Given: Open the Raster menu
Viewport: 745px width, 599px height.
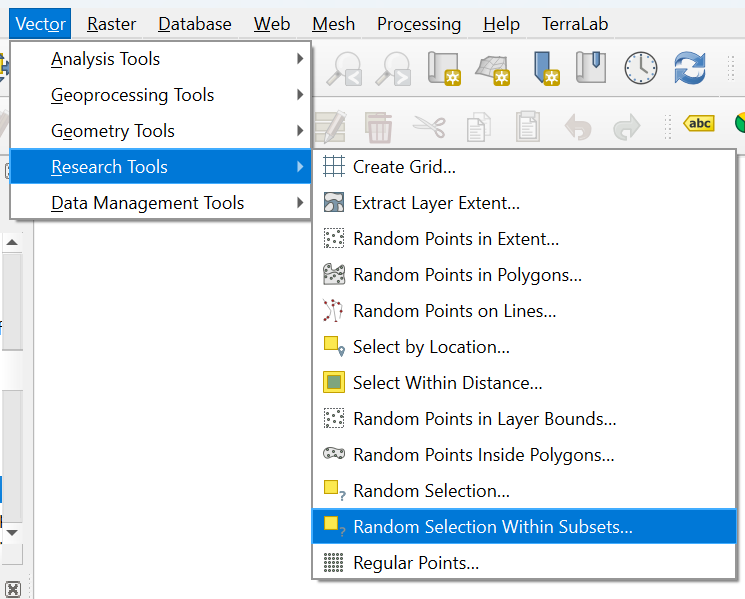Looking at the screenshot, I should (111, 24).
